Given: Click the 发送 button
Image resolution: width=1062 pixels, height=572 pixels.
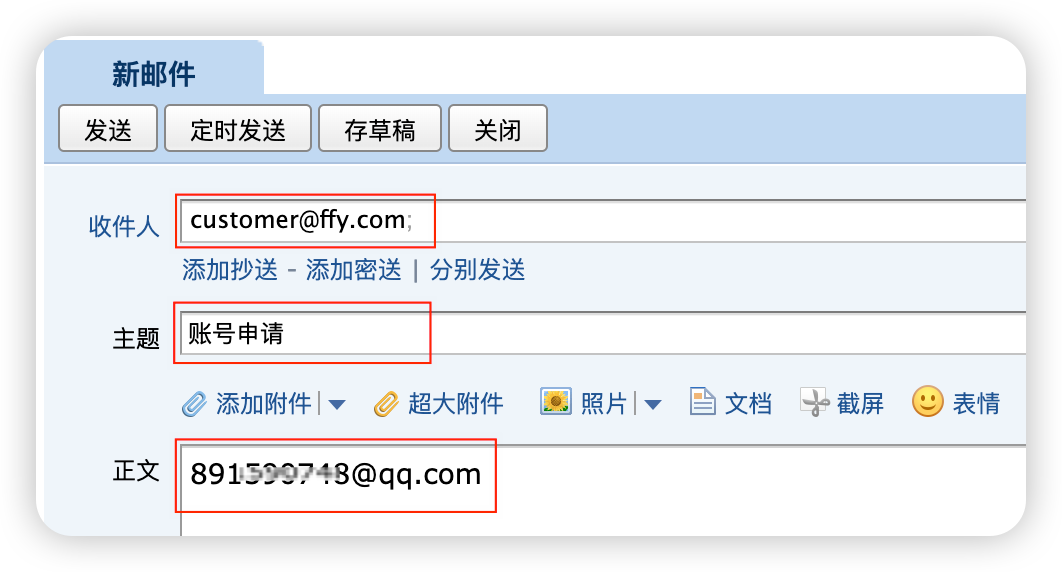Looking at the screenshot, I should tap(108, 128).
